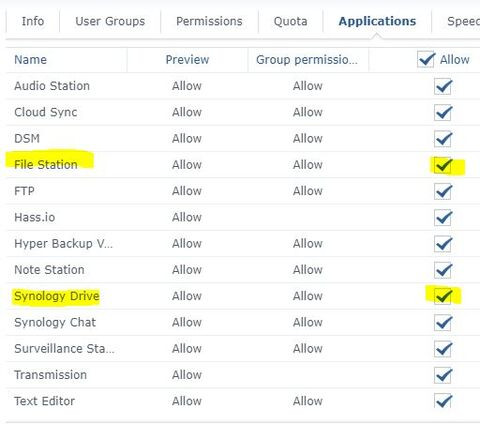The image size is (480, 424).
Task: Select the Quota tab
Action: click(x=290, y=21)
